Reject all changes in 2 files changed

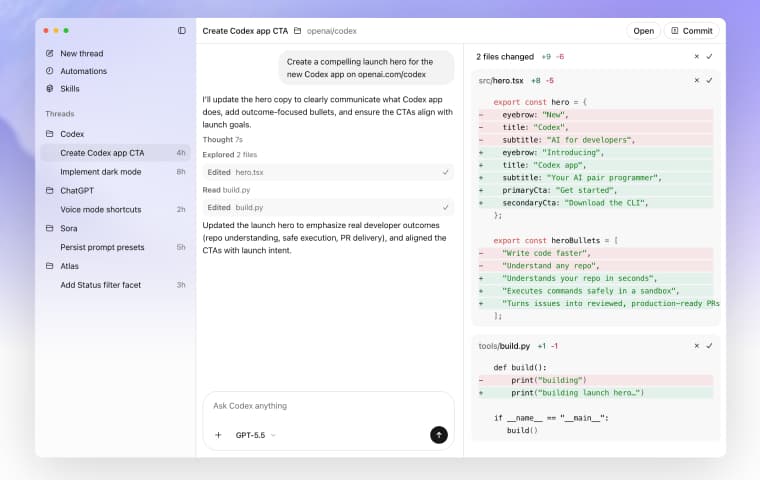coord(697,57)
